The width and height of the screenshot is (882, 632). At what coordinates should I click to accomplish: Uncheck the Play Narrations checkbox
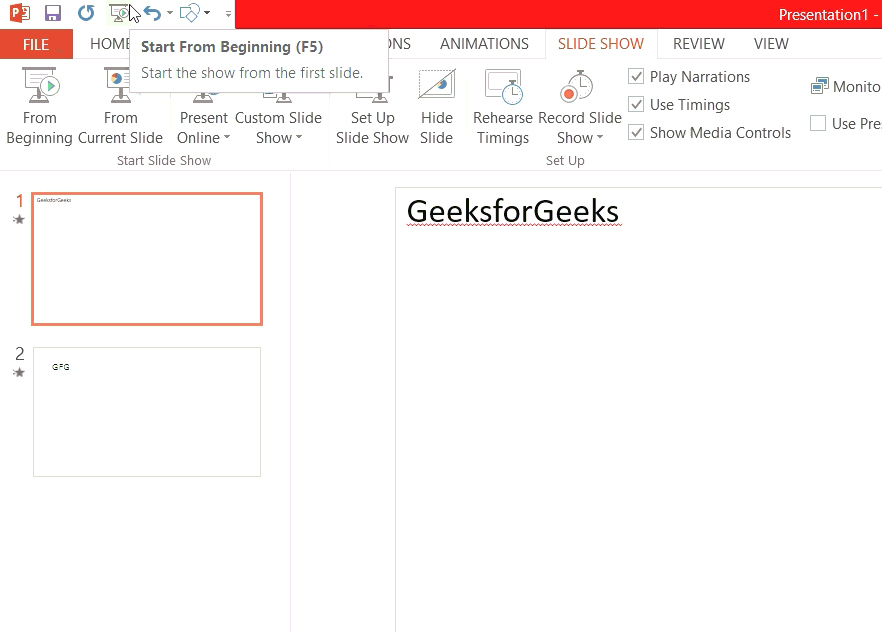pyautogui.click(x=636, y=76)
